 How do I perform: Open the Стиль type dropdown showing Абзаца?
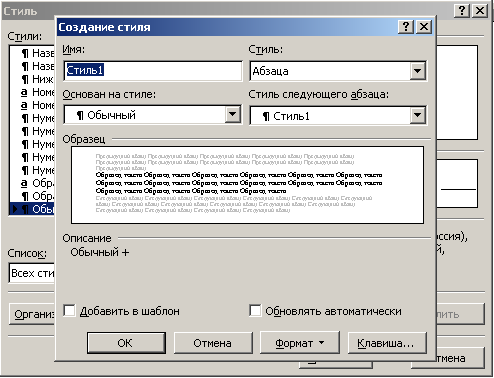(x=417, y=71)
